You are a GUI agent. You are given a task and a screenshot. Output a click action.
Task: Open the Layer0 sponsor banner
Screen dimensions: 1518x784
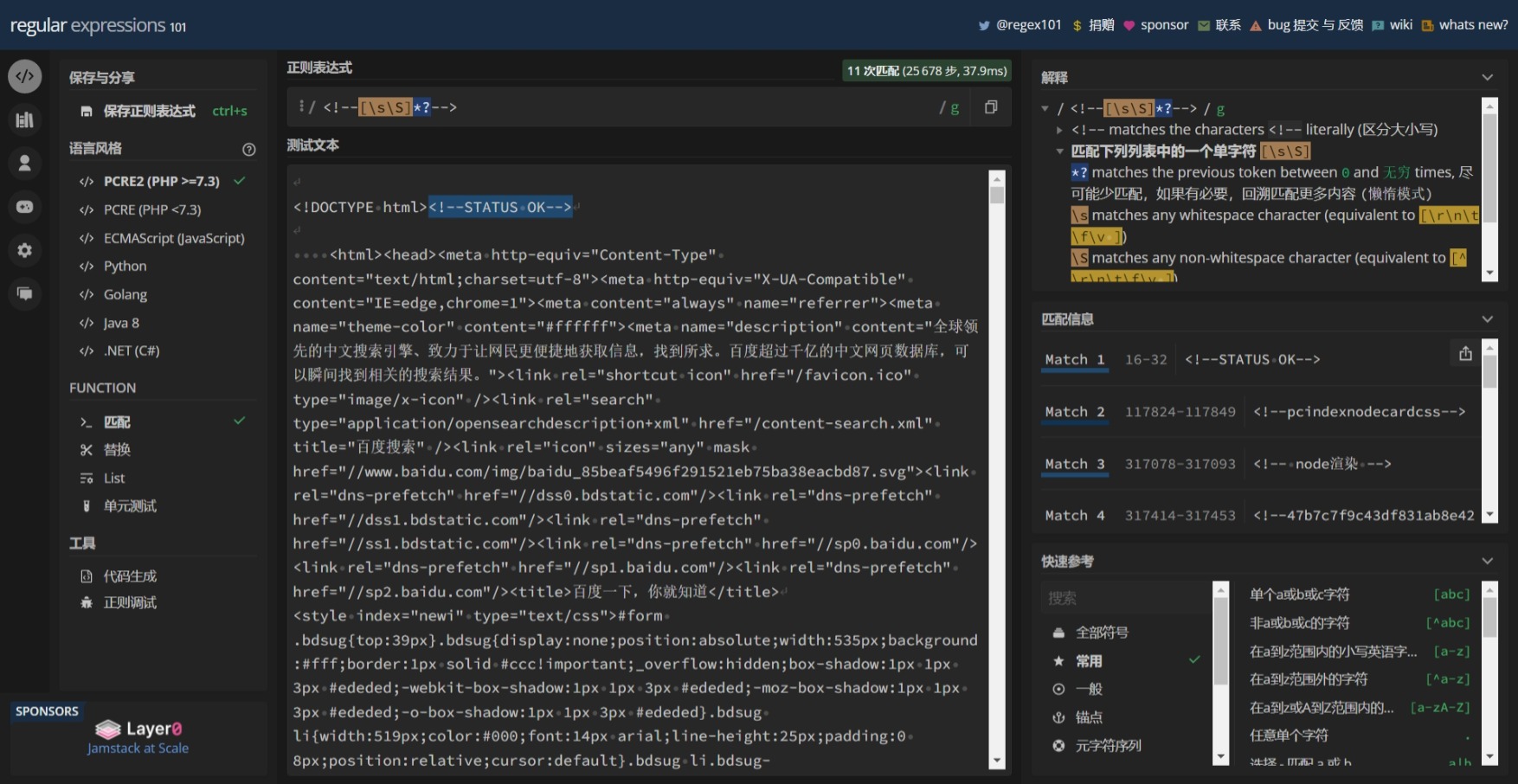[138, 737]
